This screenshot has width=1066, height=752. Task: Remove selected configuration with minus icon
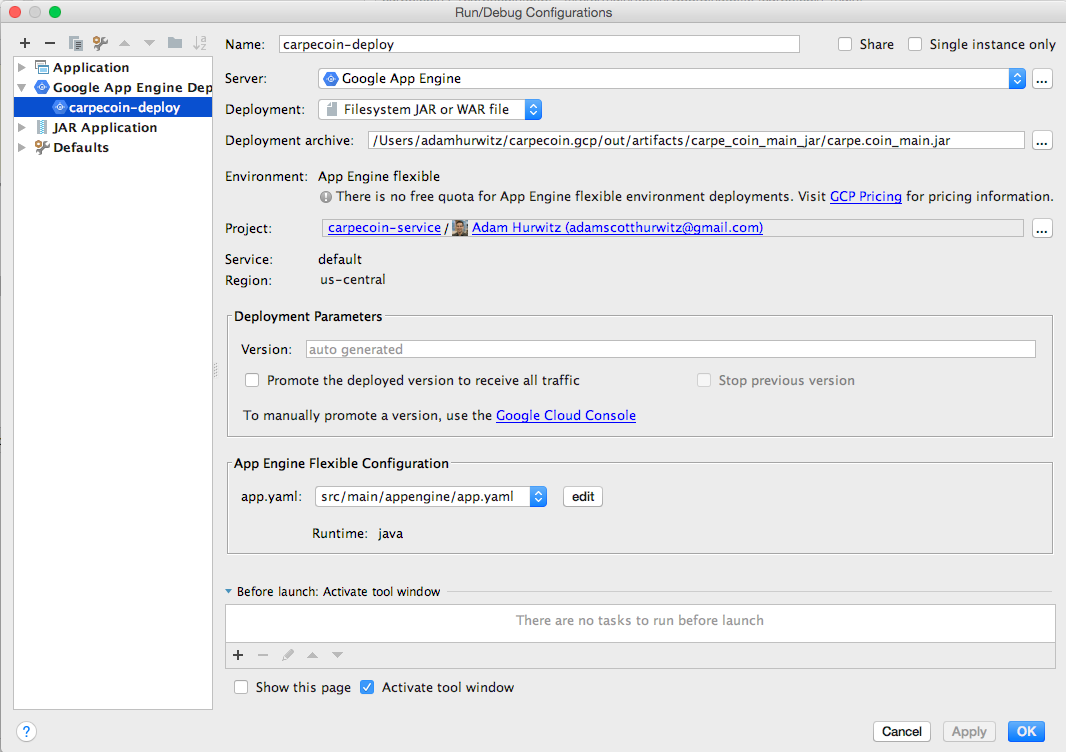tap(50, 44)
